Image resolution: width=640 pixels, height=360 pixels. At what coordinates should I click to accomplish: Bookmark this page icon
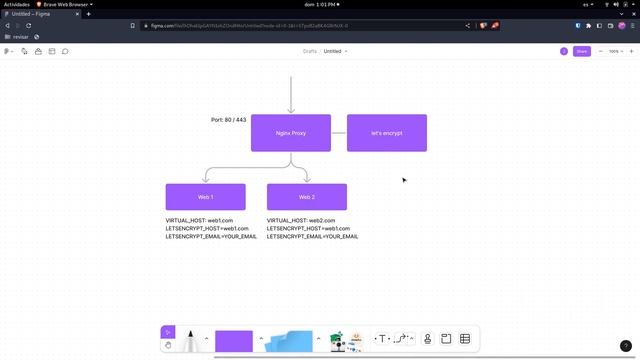133,26
